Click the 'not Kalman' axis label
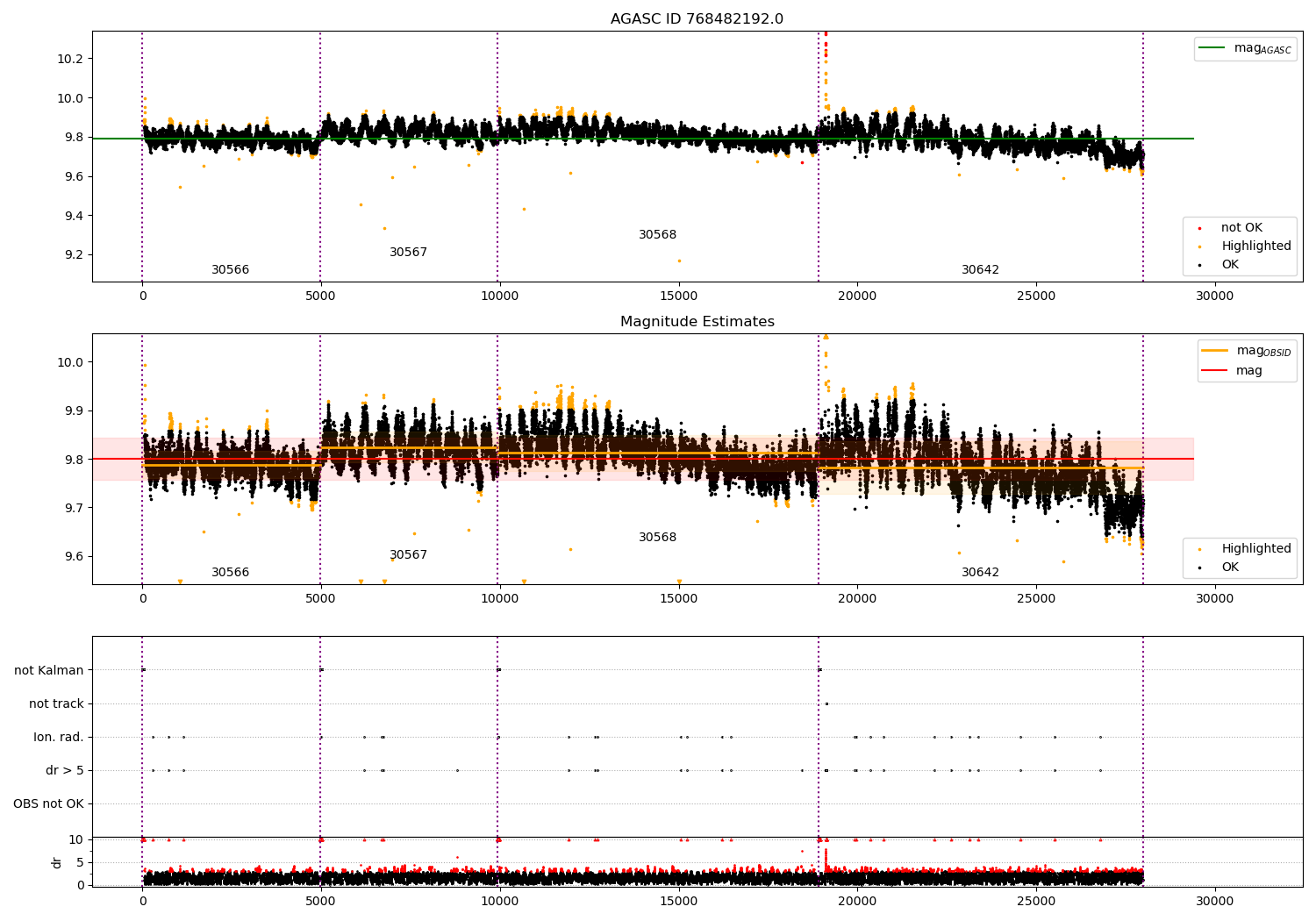1316x921 pixels. point(49,671)
